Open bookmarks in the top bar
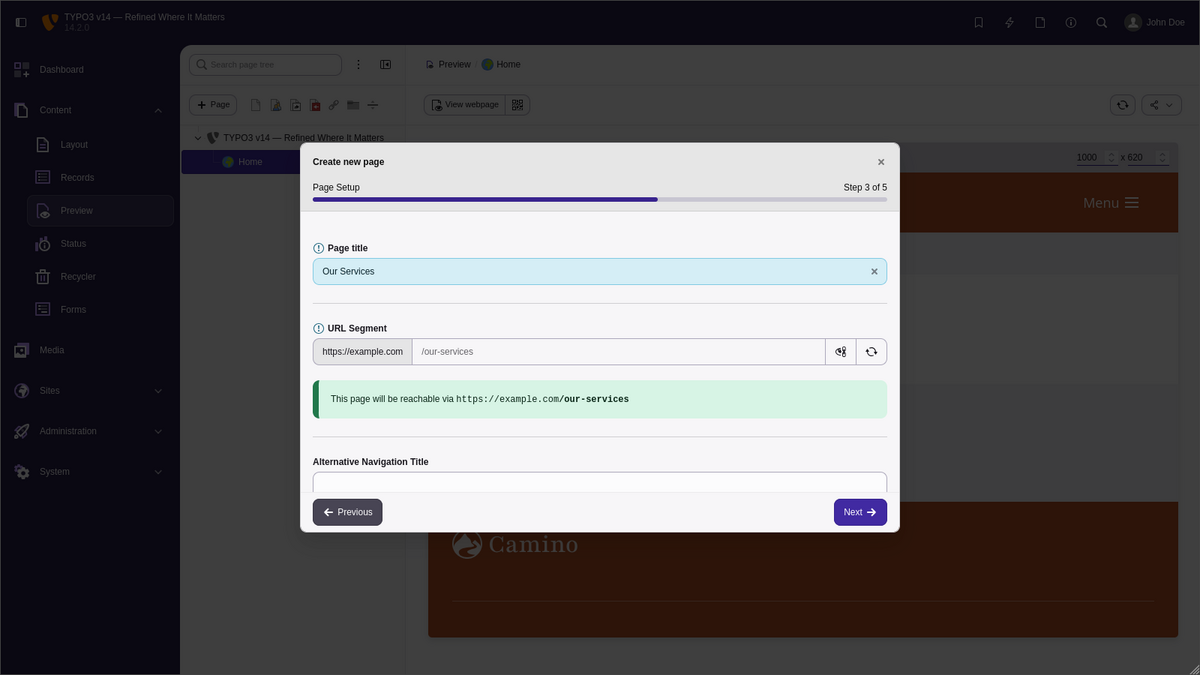Image resolution: width=1200 pixels, height=675 pixels. pyautogui.click(x=979, y=22)
